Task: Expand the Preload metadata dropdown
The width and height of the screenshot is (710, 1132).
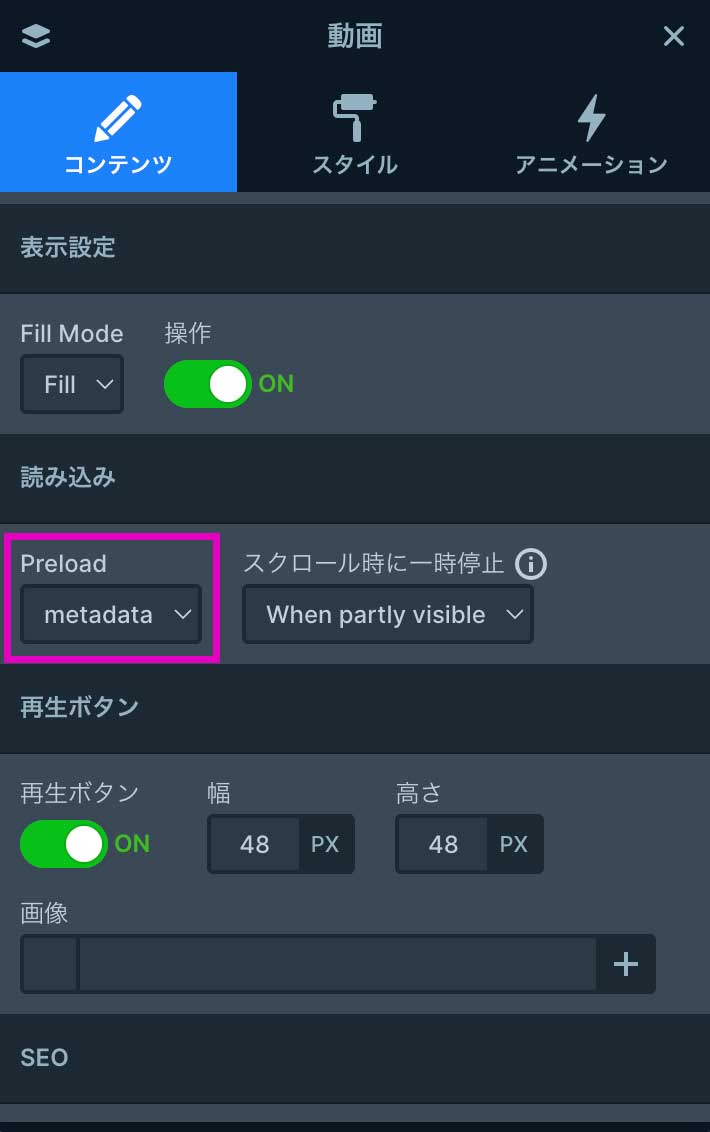Action: tap(111, 615)
